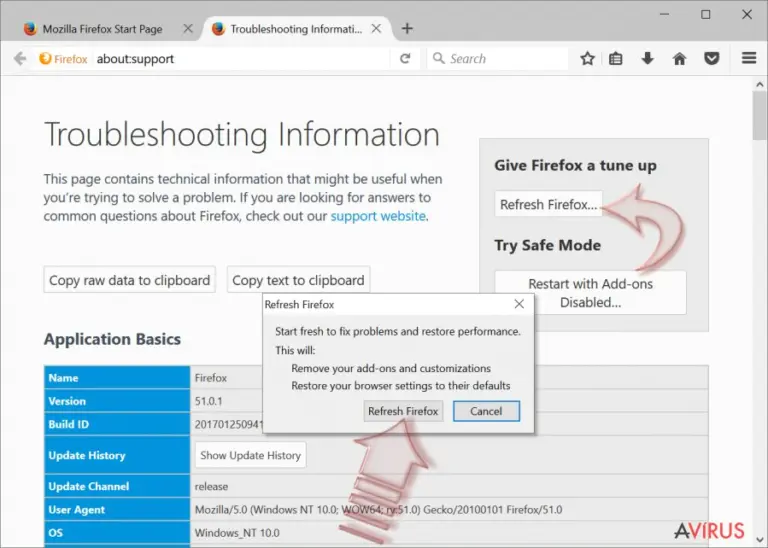Open the bookmarks list icon
The image size is (768, 548).
tap(616, 59)
